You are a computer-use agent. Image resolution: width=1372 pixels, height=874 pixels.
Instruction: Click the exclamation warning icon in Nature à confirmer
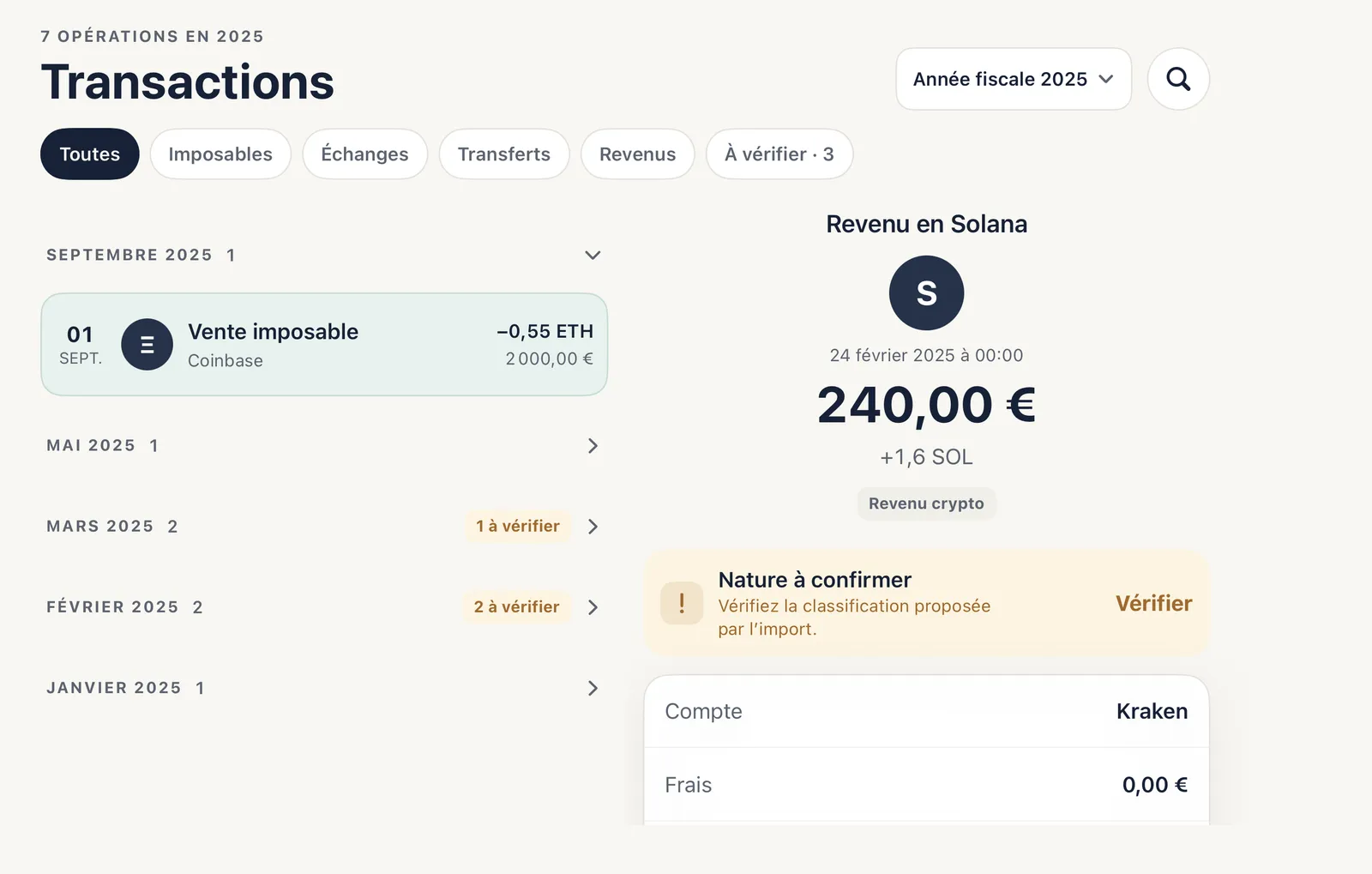click(x=682, y=603)
